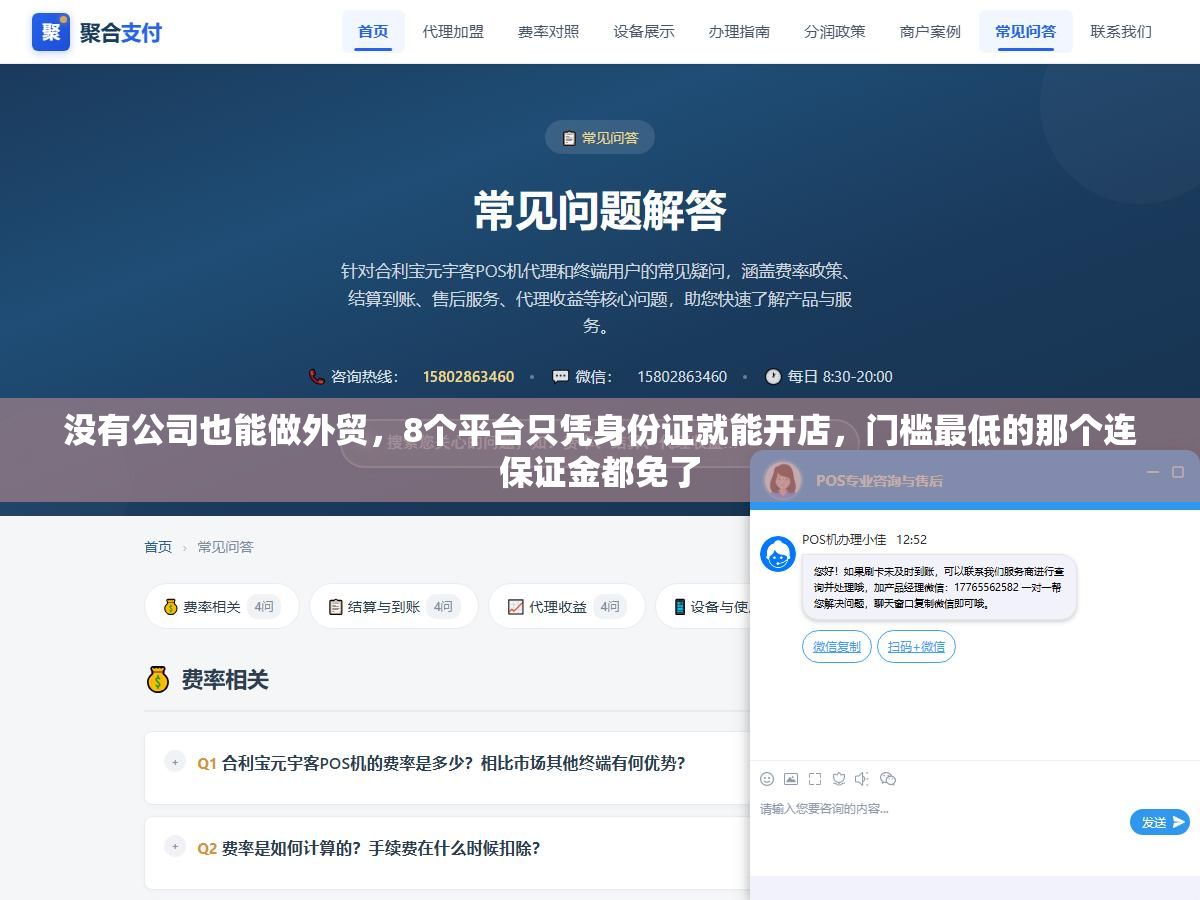Open emoji picker in chat toolbar

pyautogui.click(x=767, y=779)
